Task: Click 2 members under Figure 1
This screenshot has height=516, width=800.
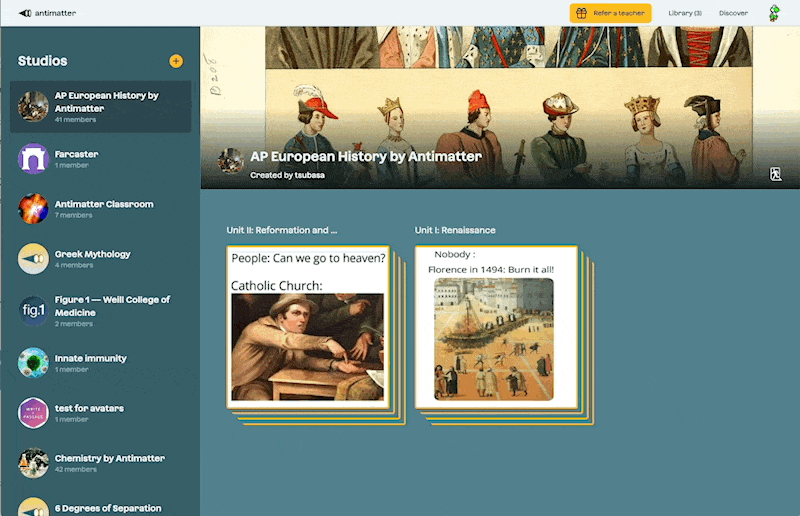Action: click(x=74, y=324)
